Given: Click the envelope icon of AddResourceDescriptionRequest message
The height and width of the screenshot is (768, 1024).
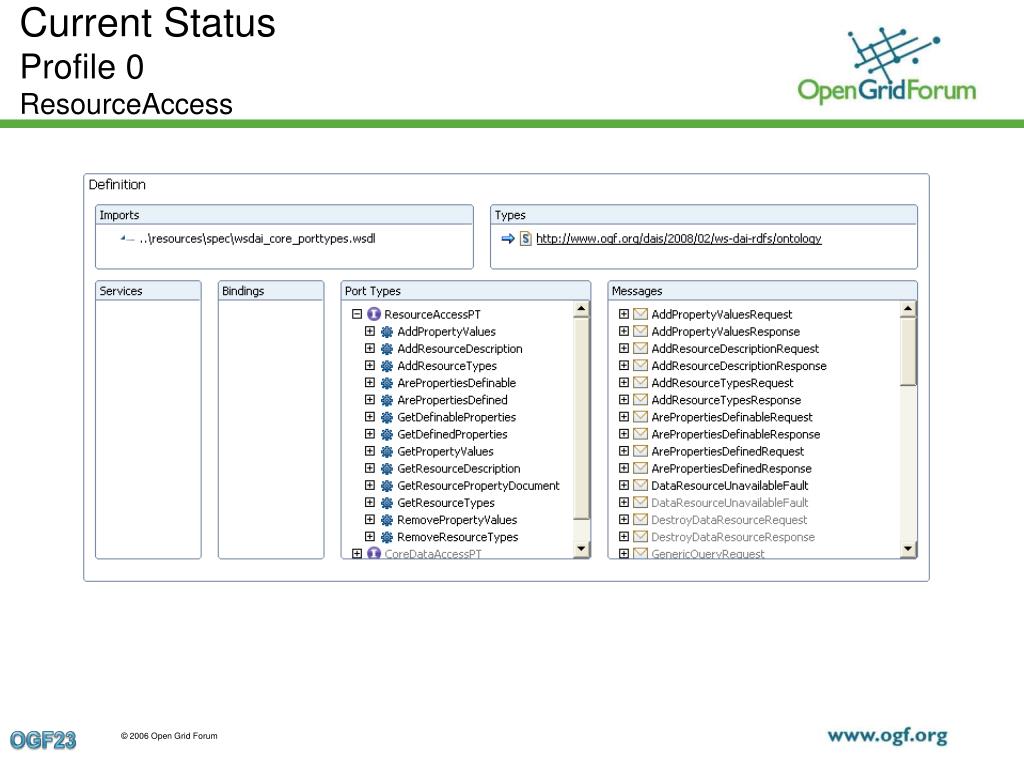Looking at the screenshot, I should 641,348.
